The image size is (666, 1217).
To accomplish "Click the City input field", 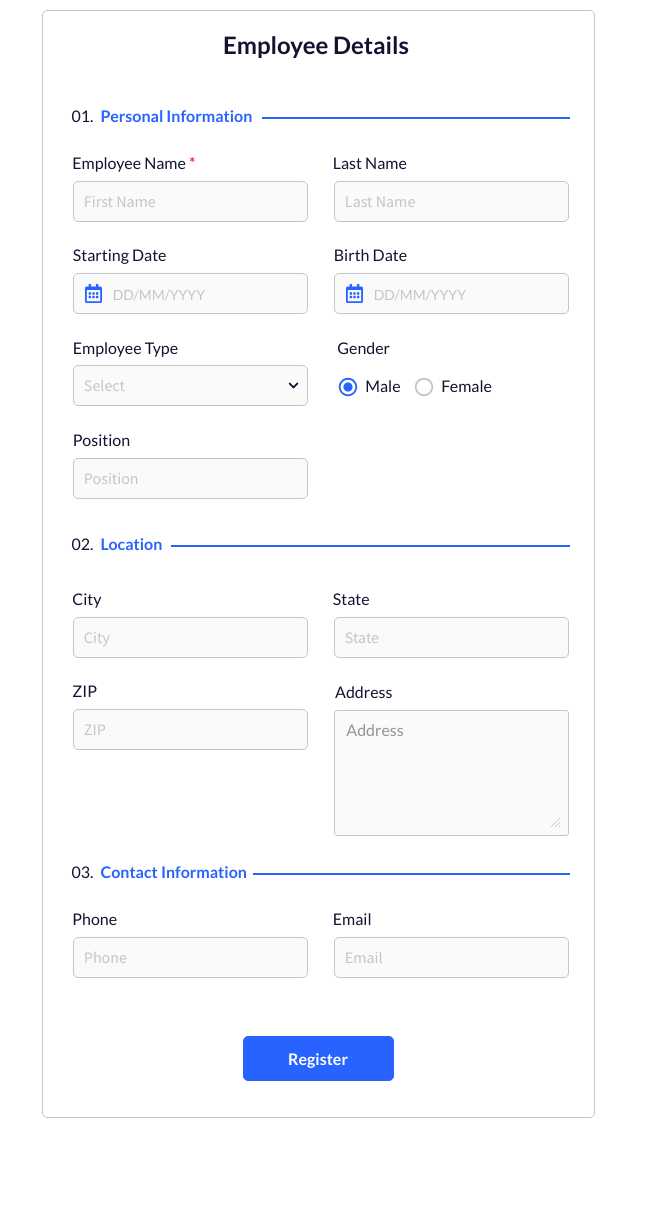I will pos(190,638).
